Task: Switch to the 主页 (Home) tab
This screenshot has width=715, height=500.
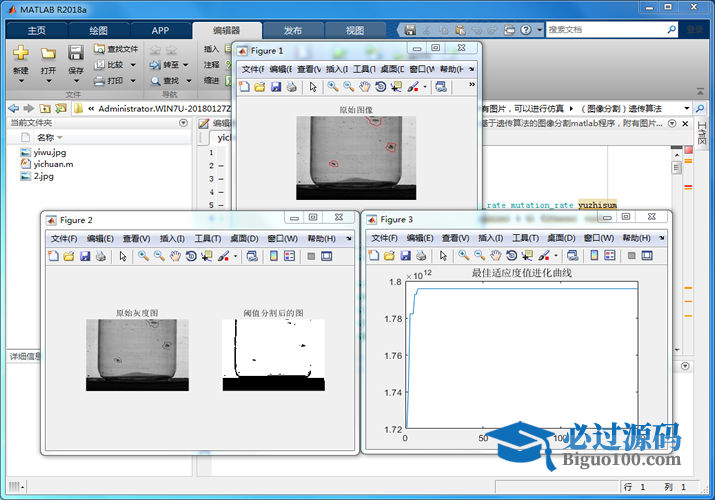Action: point(37,31)
